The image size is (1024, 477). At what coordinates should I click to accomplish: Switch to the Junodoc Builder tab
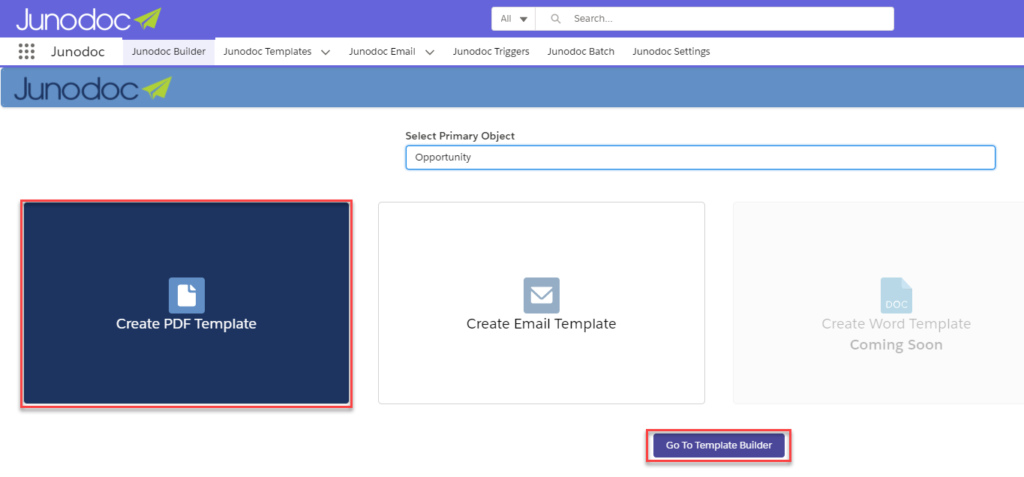[x=168, y=52]
